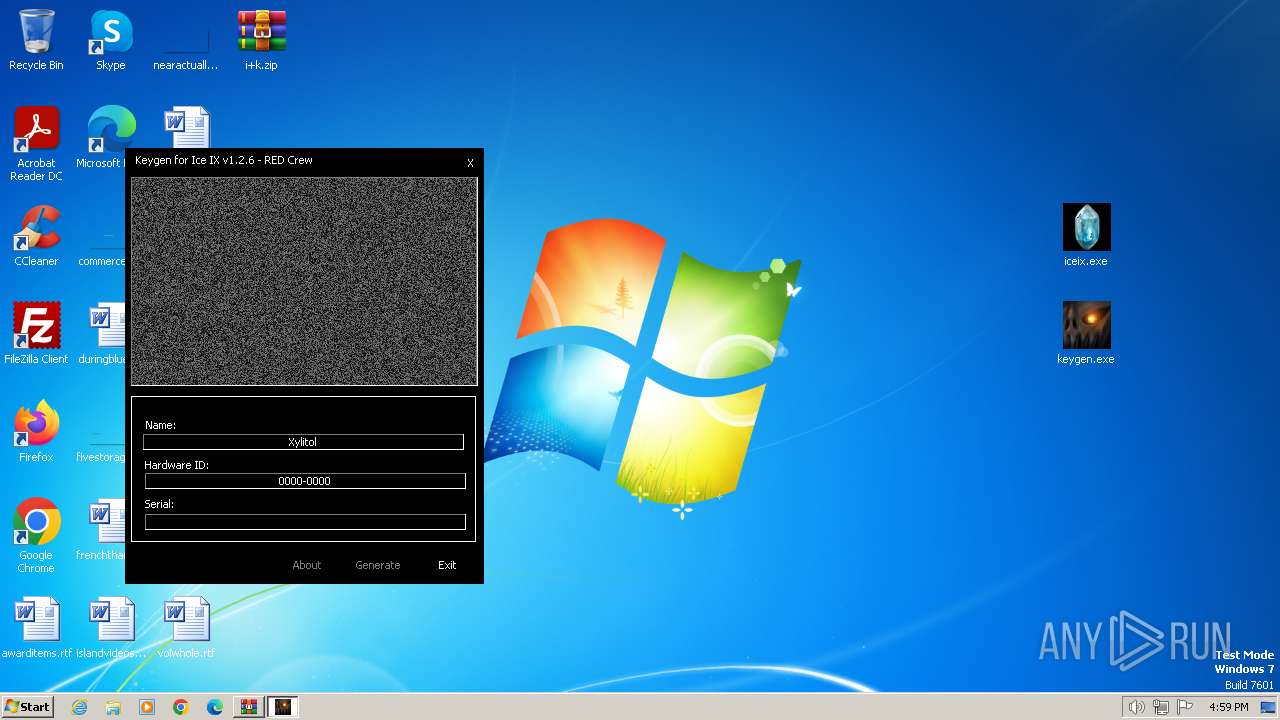Launch CCleaner desktop shortcut
The image size is (1280, 720).
point(36,236)
